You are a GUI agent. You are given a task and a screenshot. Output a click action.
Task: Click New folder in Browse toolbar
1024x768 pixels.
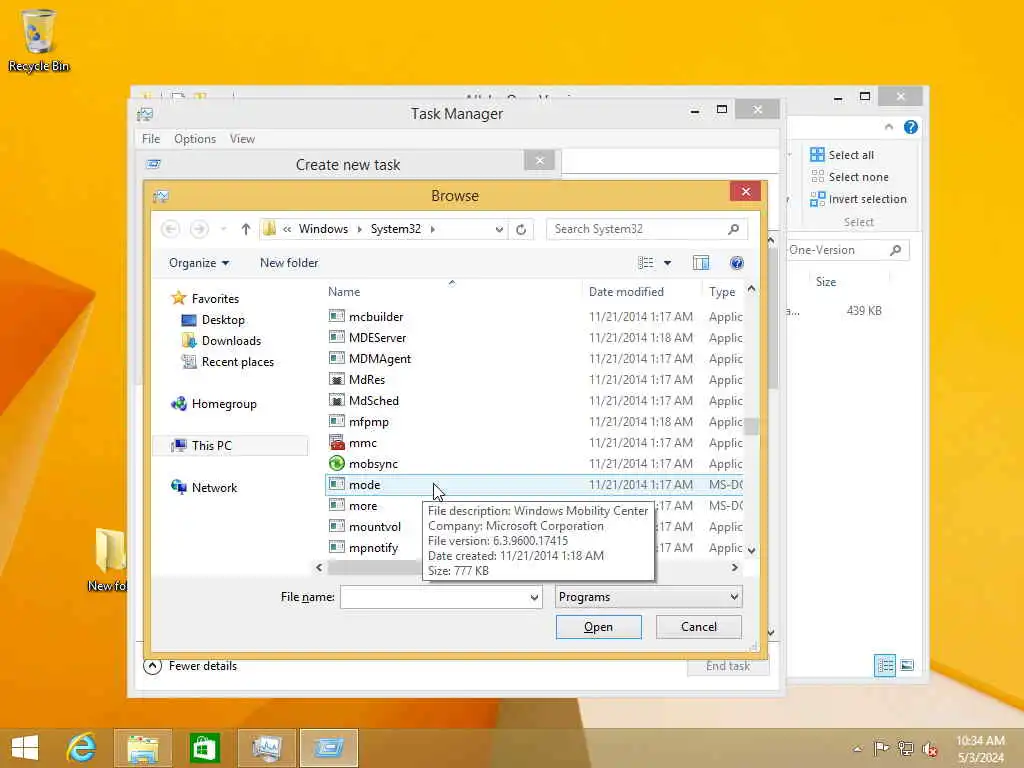(x=289, y=263)
